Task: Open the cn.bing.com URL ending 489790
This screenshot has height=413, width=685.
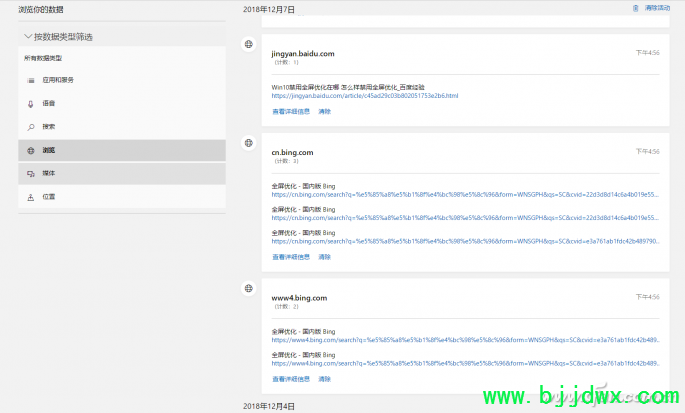Action: coord(465,241)
